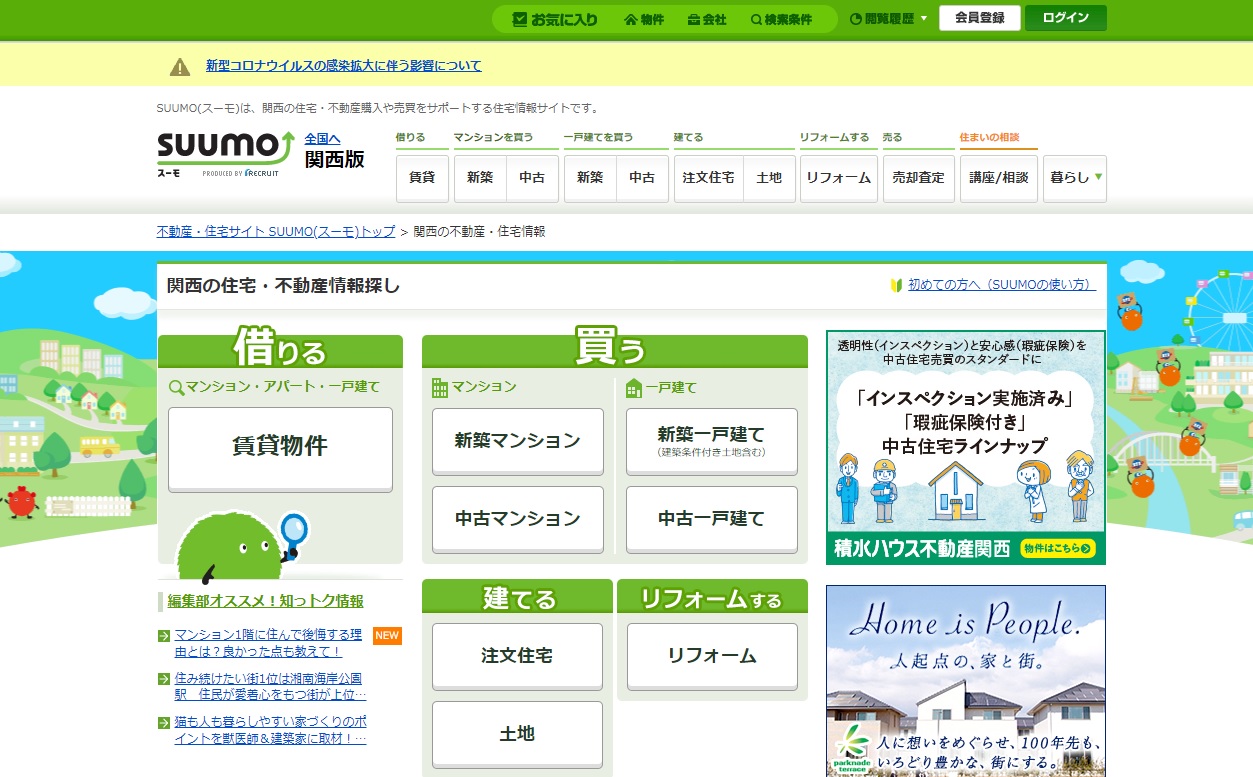Click the arrow icon beside 猫も人も article
This screenshot has height=777, width=1253.
click(x=164, y=722)
